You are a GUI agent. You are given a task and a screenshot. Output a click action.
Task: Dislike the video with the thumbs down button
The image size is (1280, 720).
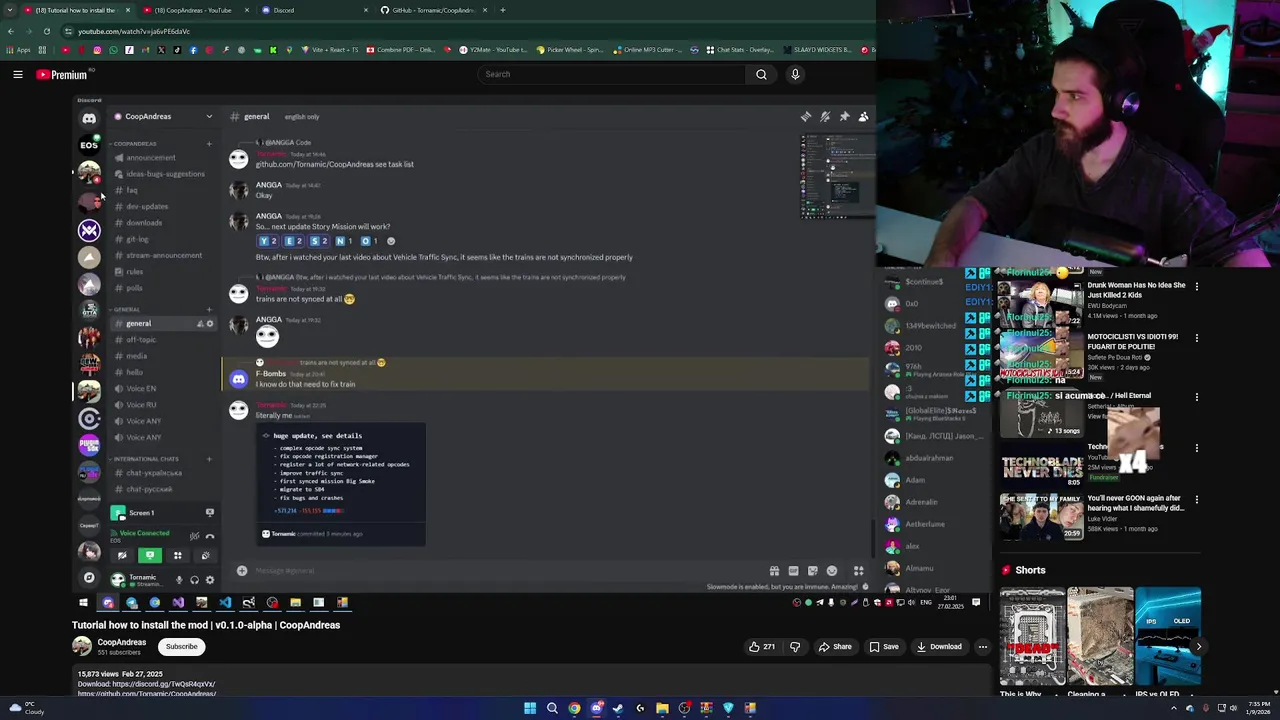[795, 647]
